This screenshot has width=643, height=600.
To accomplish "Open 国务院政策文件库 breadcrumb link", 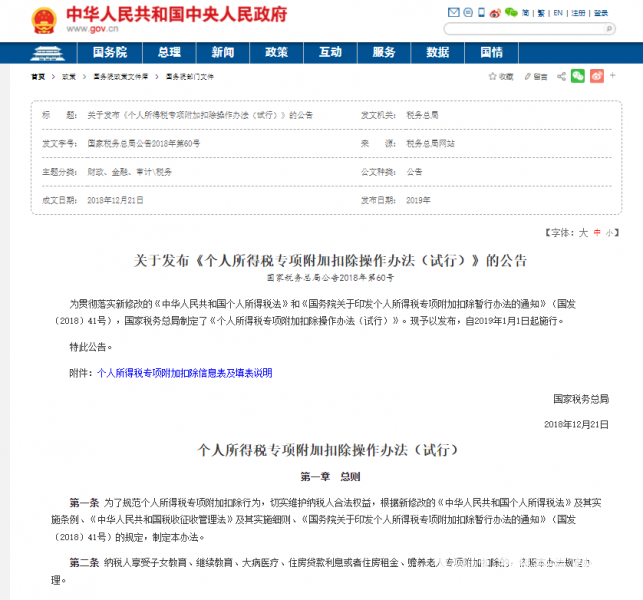I will tap(121, 77).
